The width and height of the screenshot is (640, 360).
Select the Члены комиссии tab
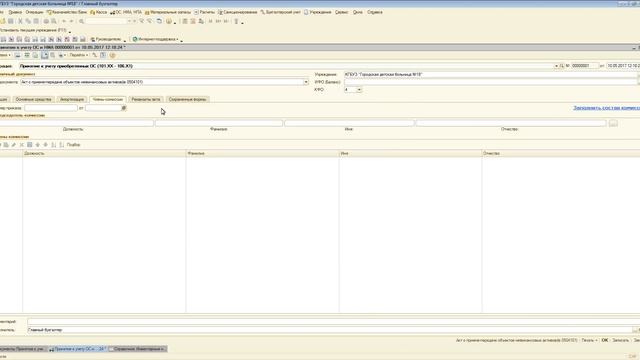(x=107, y=100)
